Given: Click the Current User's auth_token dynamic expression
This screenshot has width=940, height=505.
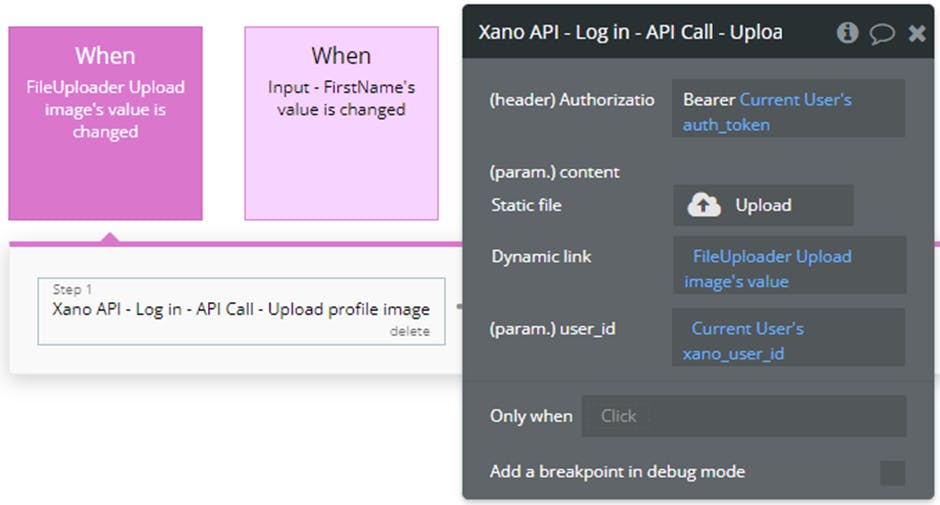Looking at the screenshot, I should [767, 112].
